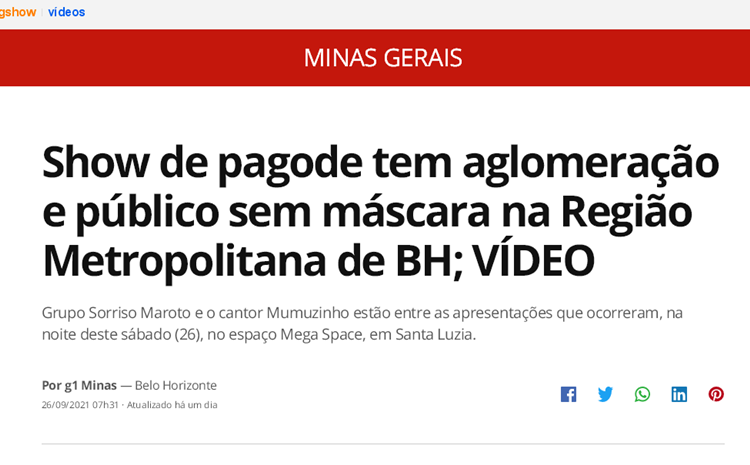750x465 pixels.
Task: Click Santa Luzia in the subtitle
Action: click(434, 334)
